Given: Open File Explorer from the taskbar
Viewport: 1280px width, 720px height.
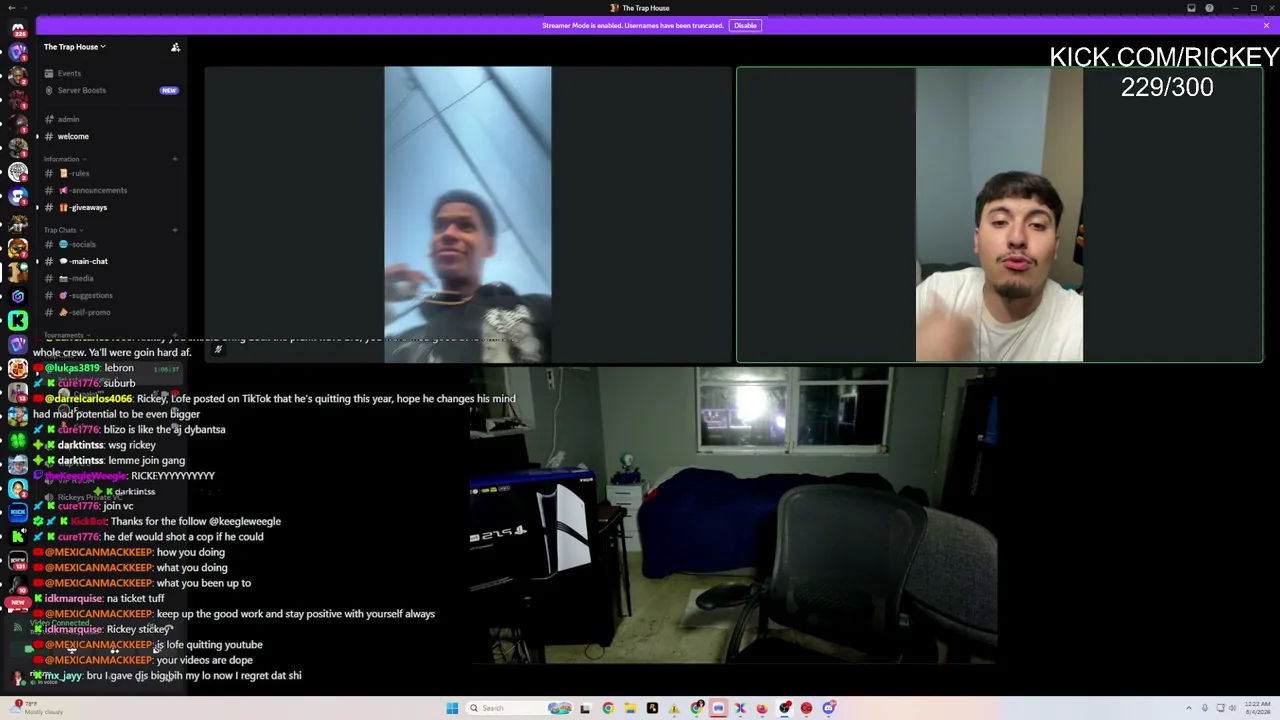Looking at the screenshot, I should 630,708.
